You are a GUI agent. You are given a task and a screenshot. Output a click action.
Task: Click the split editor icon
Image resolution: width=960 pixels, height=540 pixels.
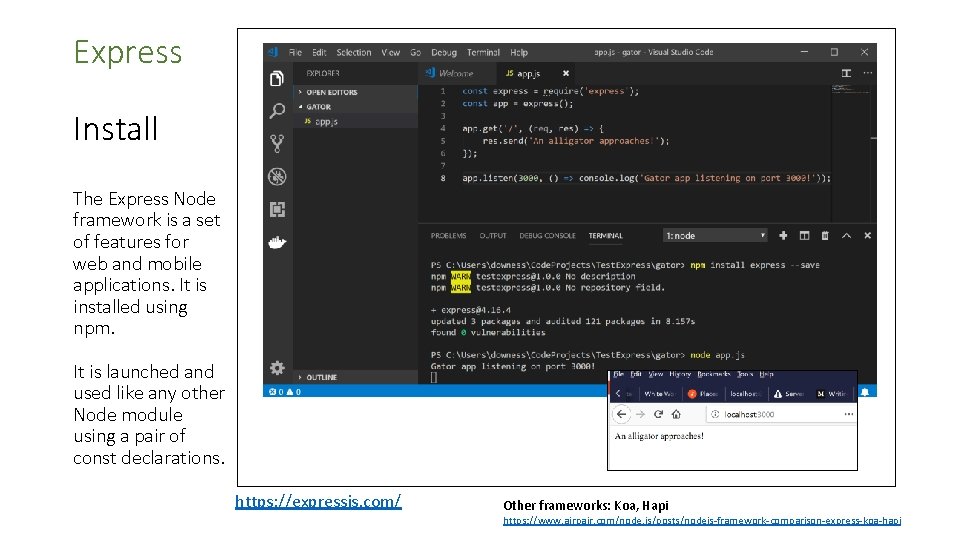(846, 73)
